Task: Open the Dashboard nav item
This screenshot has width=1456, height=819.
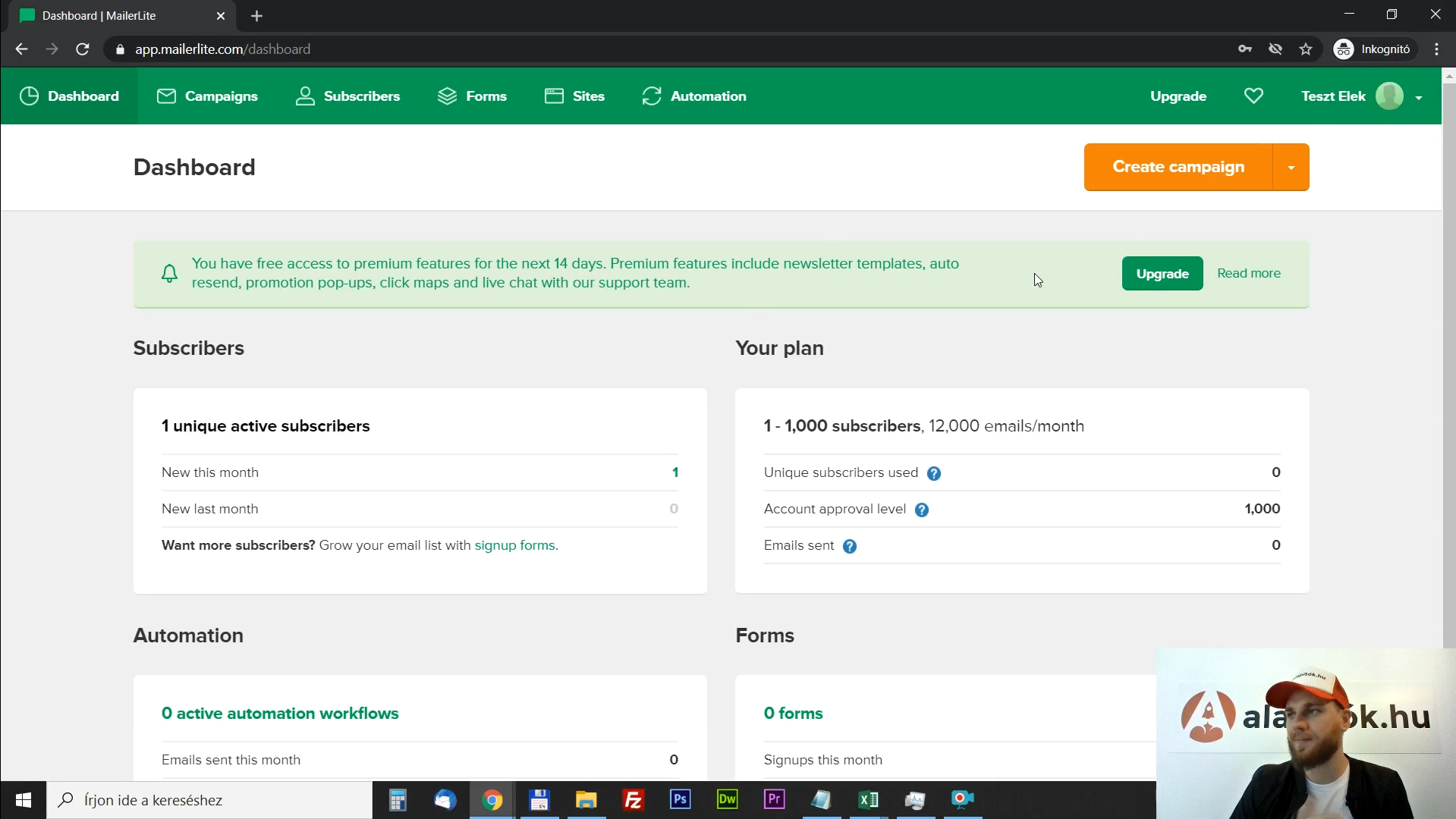Action: pos(69,96)
